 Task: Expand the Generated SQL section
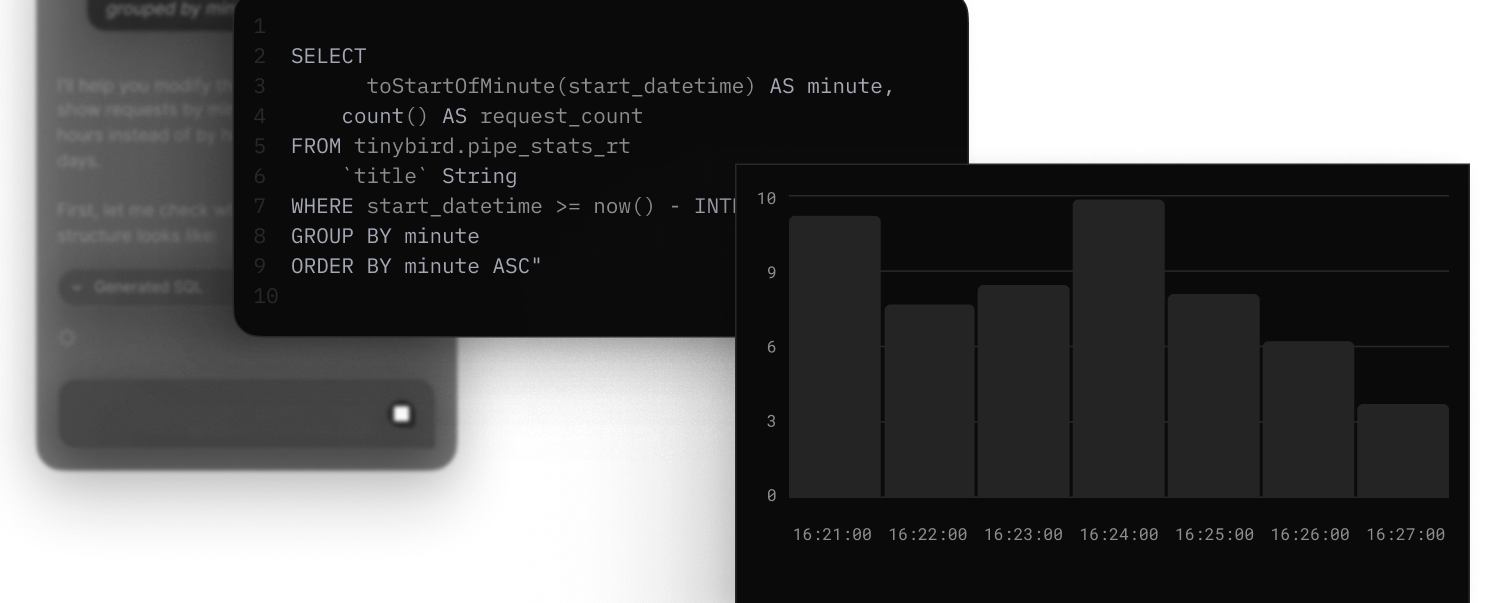point(140,288)
